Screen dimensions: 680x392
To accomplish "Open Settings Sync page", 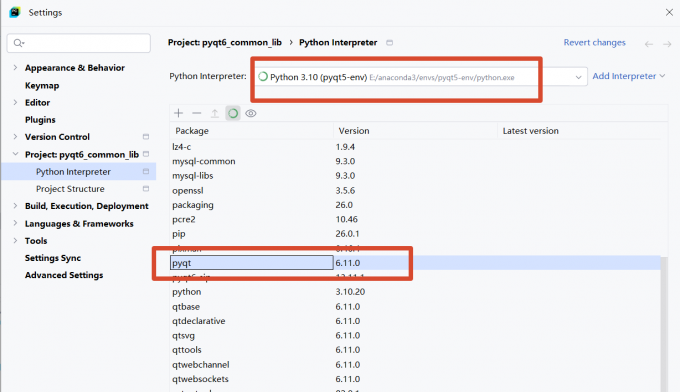I will pyautogui.click(x=52, y=258).
